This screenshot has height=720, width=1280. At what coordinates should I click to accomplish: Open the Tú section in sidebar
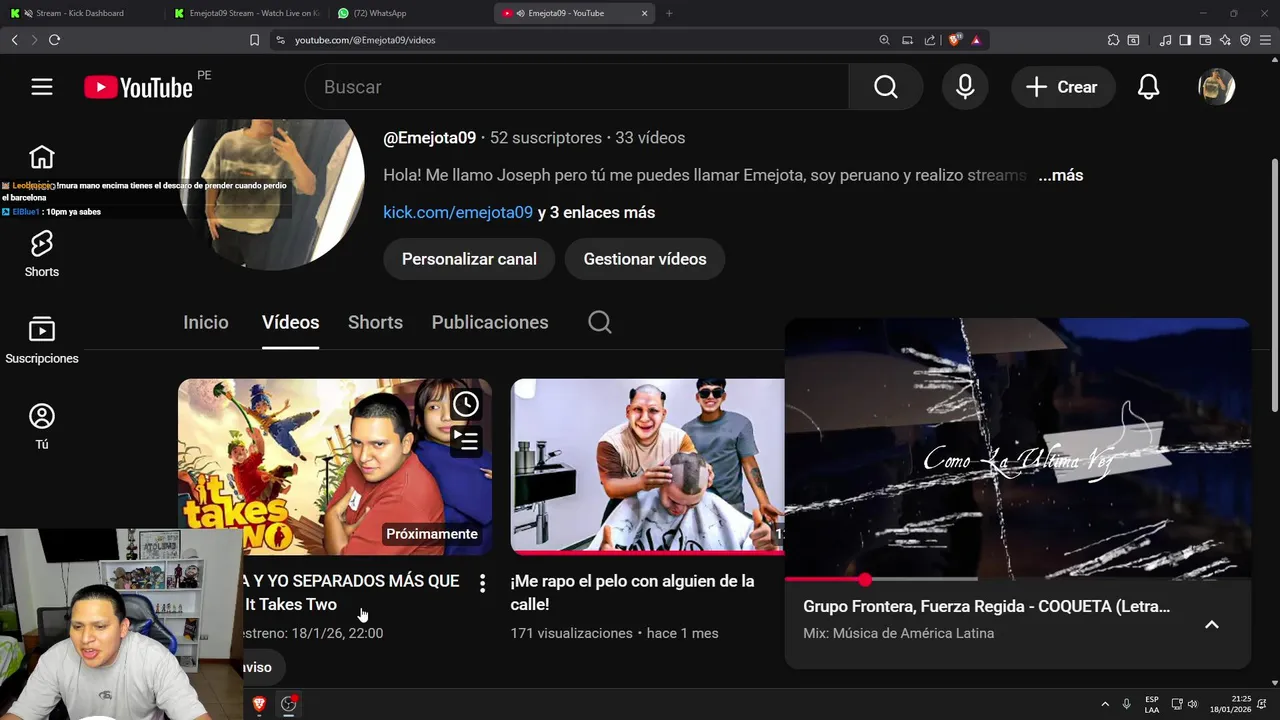coord(41,426)
